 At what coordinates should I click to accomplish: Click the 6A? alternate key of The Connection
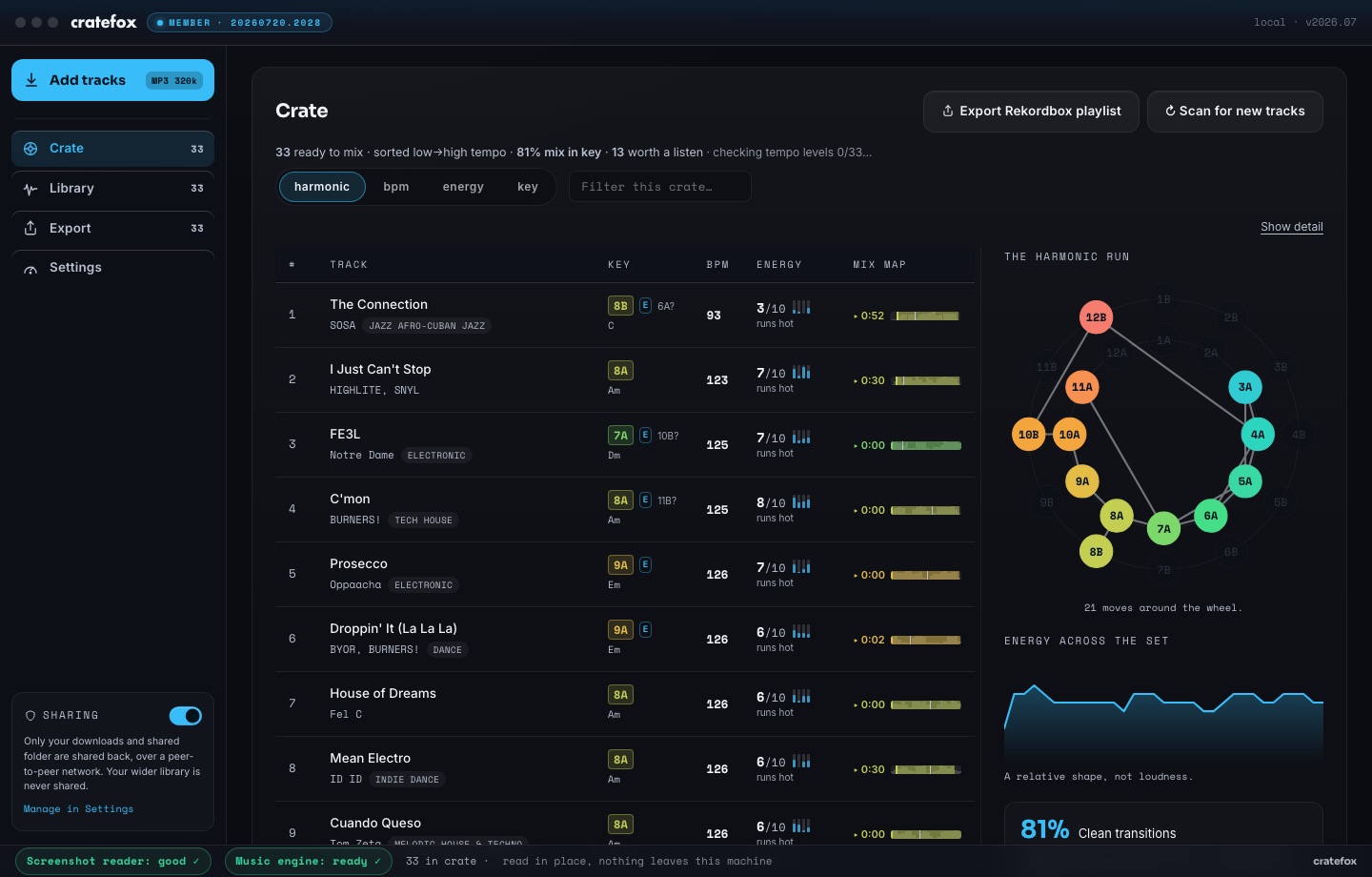point(666,306)
